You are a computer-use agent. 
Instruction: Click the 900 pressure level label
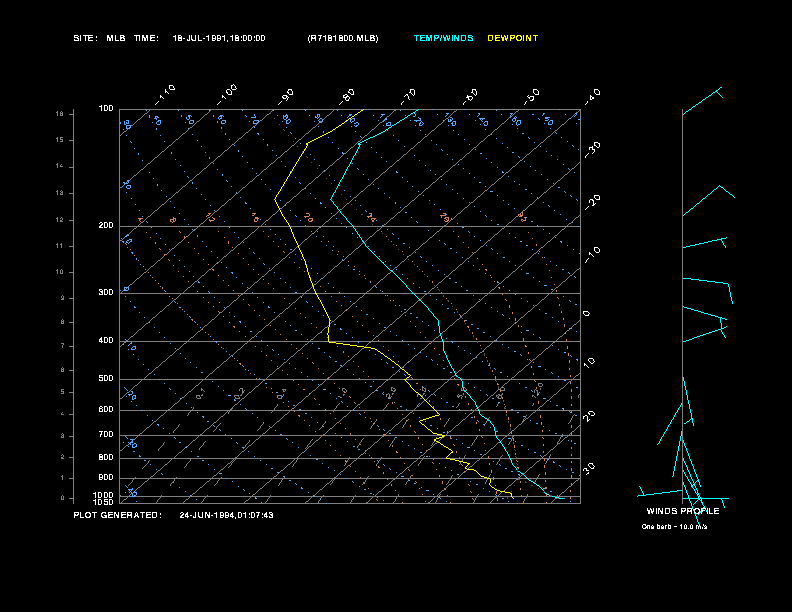pos(106,477)
